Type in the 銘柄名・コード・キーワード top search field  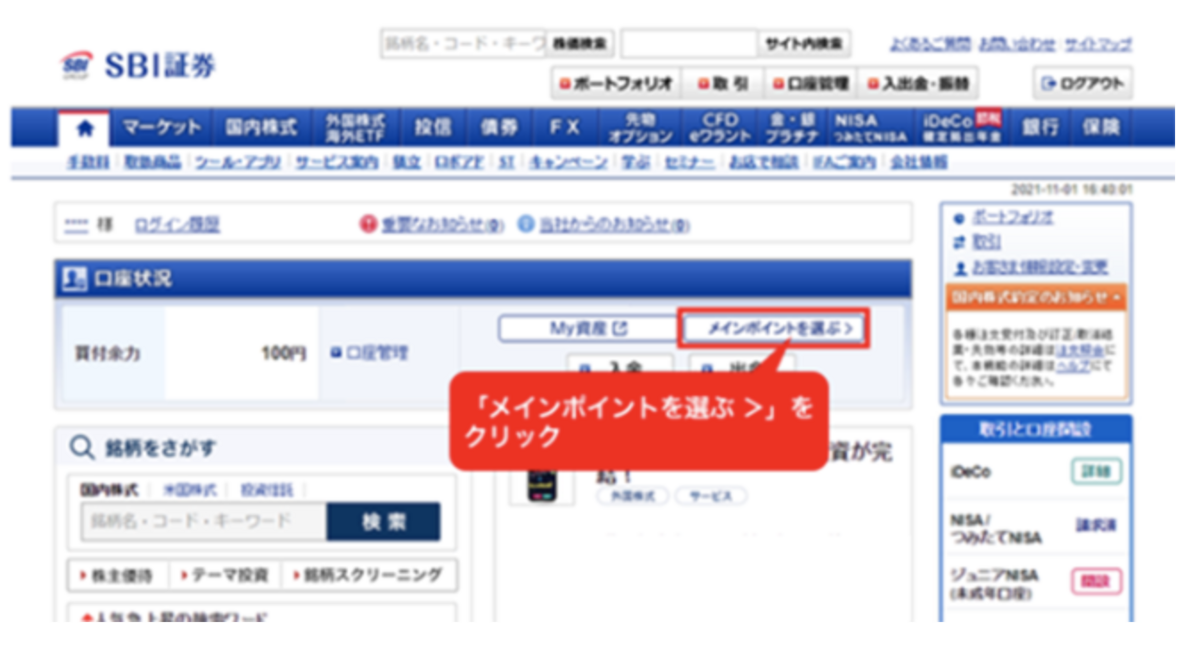pos(463,44)
